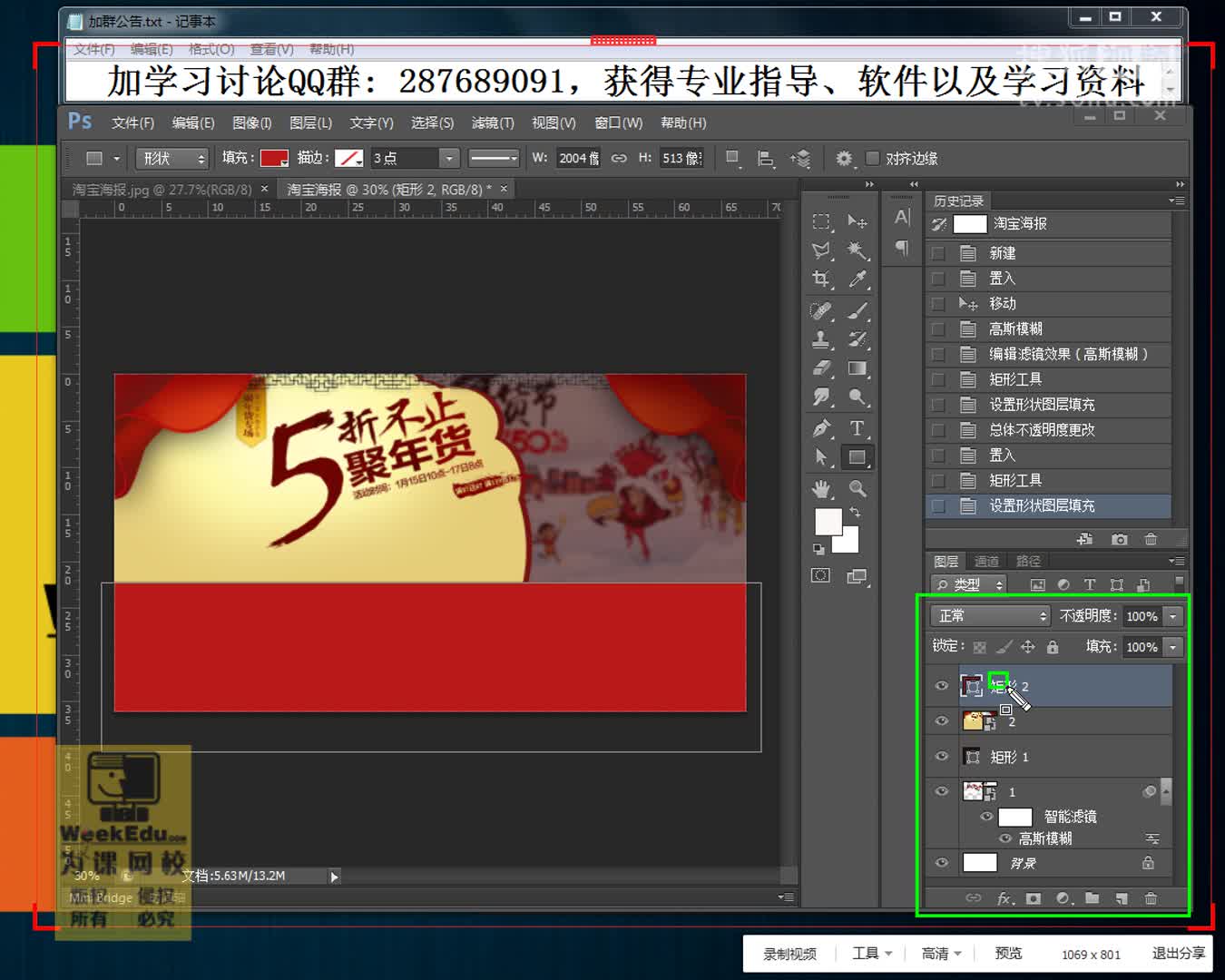
Task: Select the Crop tool
Action: [x=821, y=279]
